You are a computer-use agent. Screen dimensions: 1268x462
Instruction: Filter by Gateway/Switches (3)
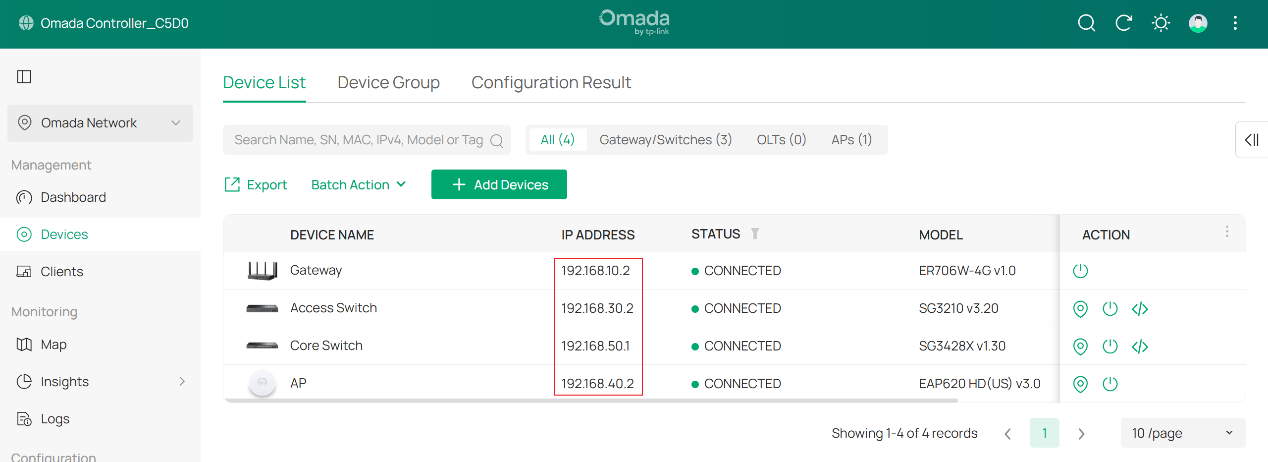[x=666, y=140]
